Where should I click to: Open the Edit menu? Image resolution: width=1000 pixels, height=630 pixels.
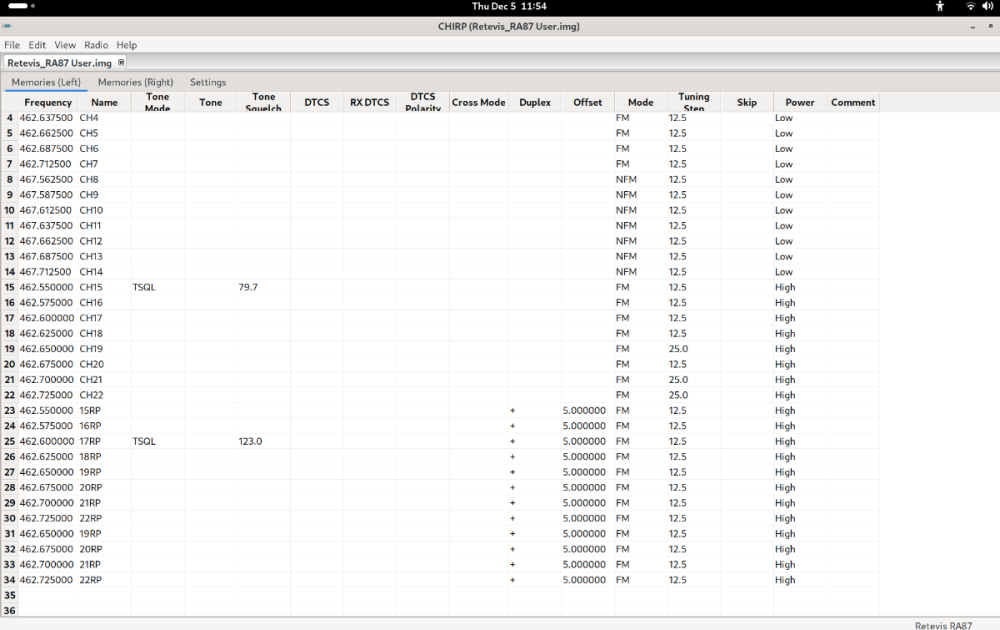tap(37, 45)
